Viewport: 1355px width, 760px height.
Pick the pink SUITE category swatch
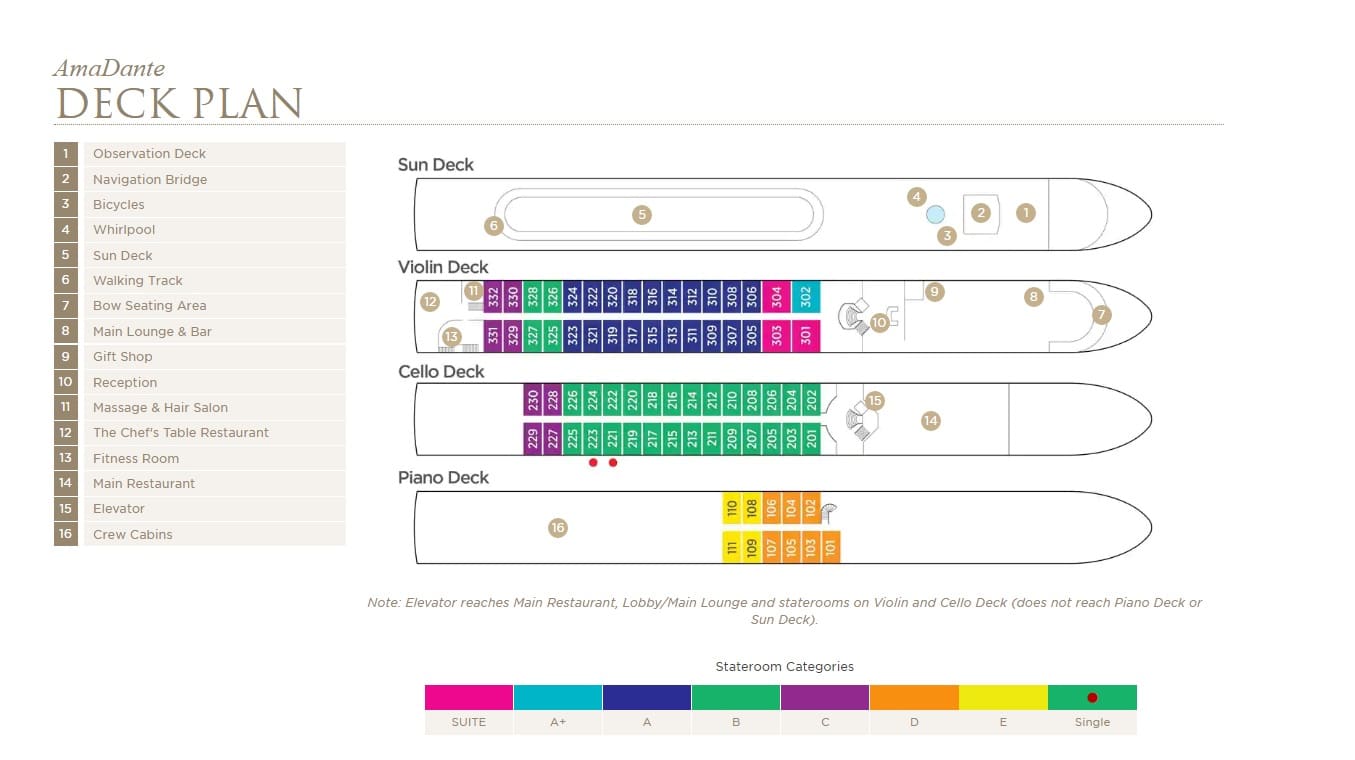[x=469, y=697]
